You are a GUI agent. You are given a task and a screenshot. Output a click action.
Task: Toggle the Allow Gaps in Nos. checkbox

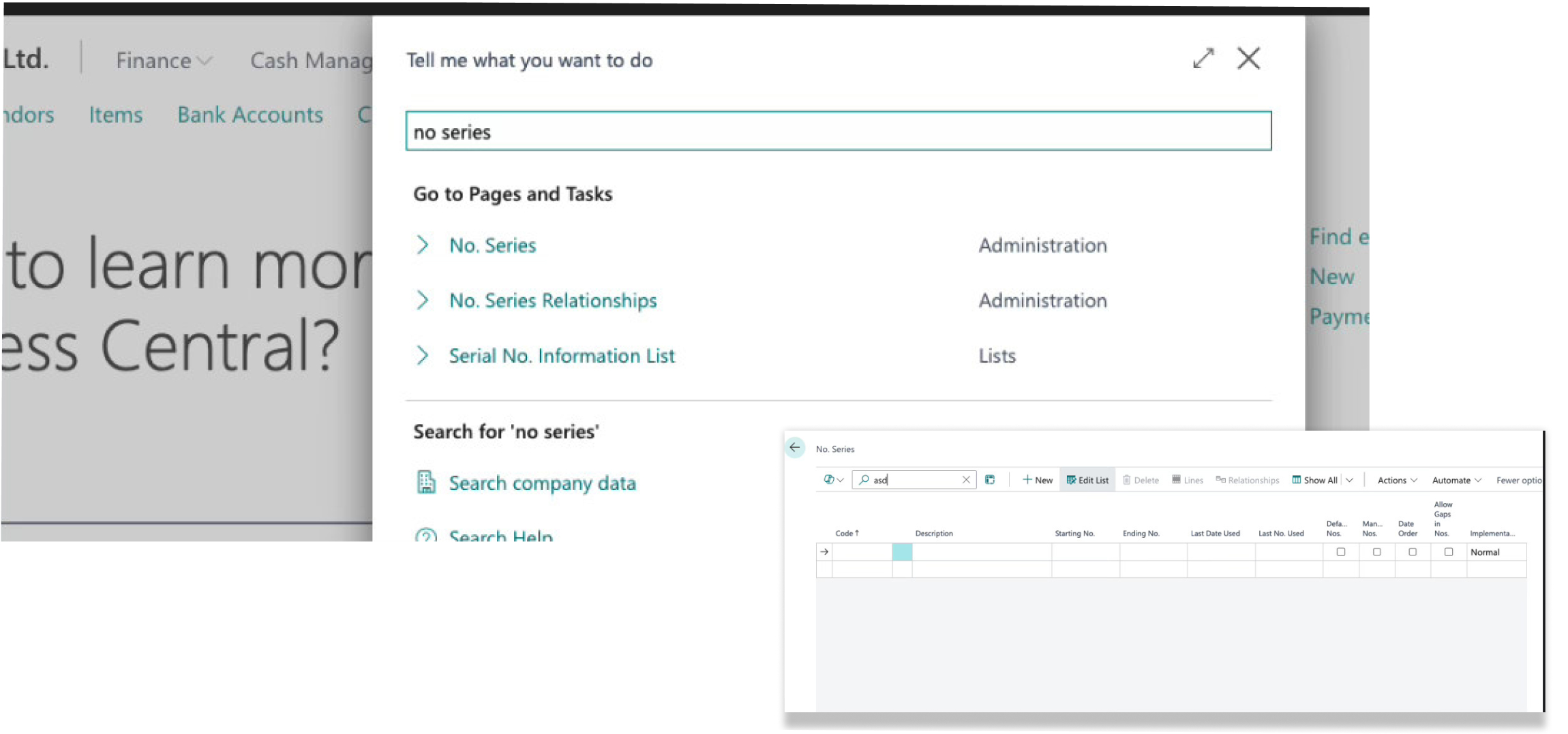1449,551
